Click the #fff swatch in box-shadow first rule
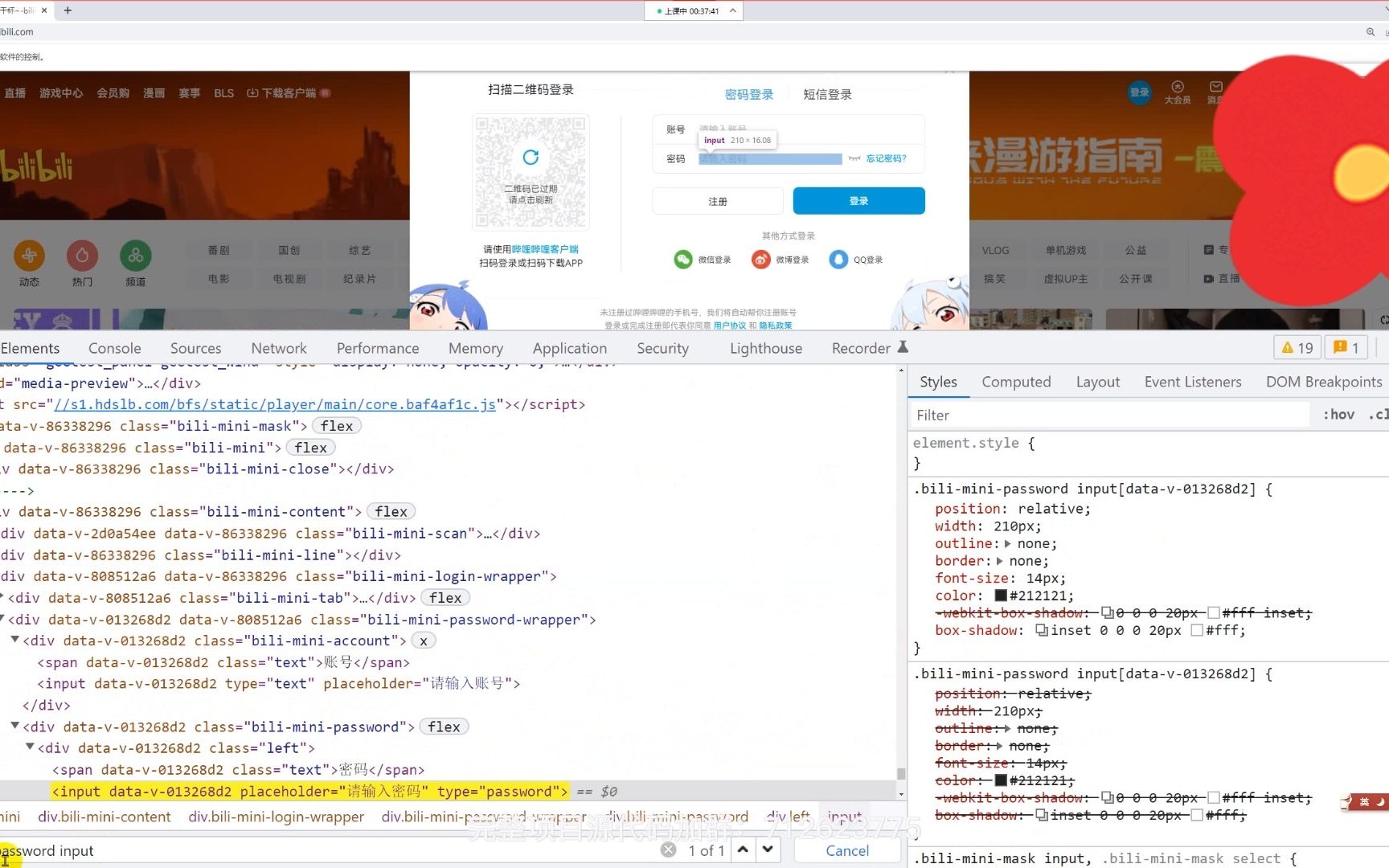The height and width of the screenshot is (868, 1389). 1196,631
